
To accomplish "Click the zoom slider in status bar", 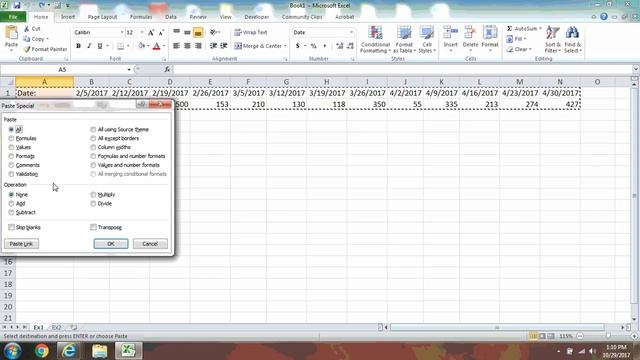I will tap(608, 336).
